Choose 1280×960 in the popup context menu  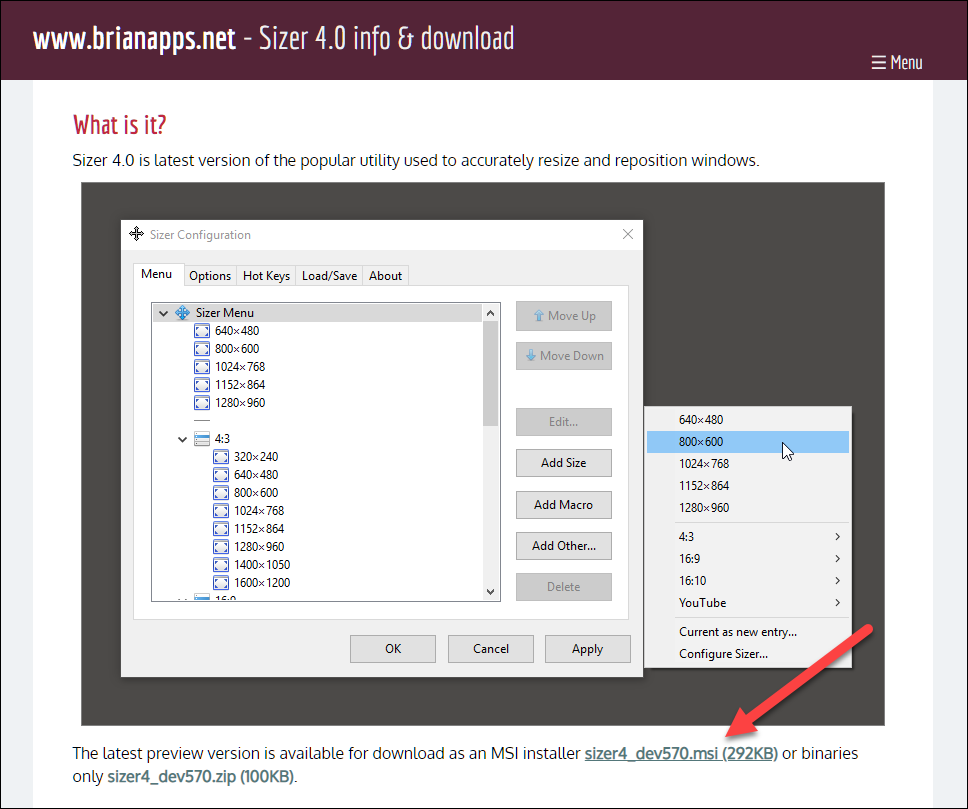tap(748, 508)
